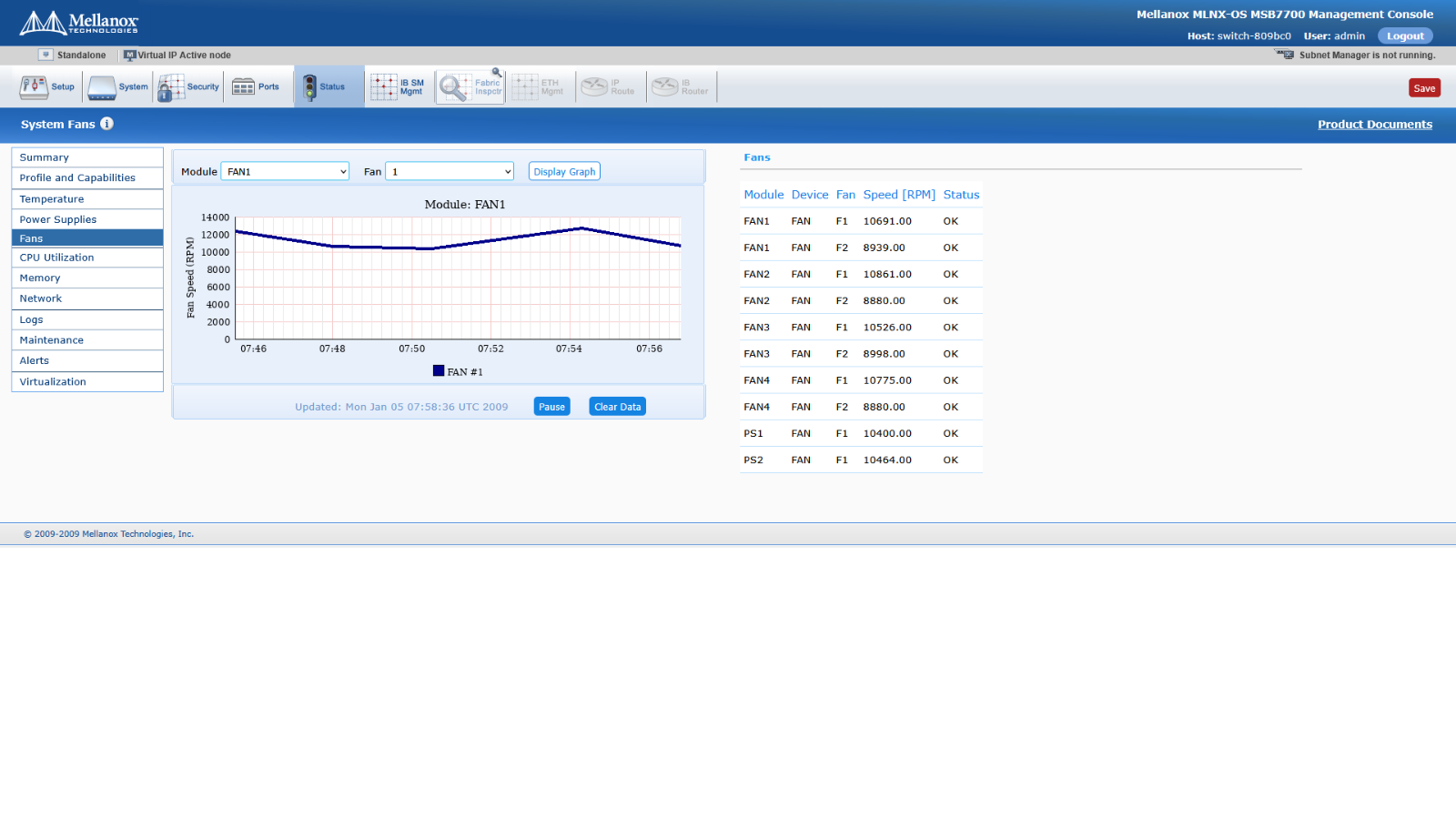The width and height of the screenshot is (1456, 819).
Task: Select the Fans sidebar item
Action: coord(87,238)
